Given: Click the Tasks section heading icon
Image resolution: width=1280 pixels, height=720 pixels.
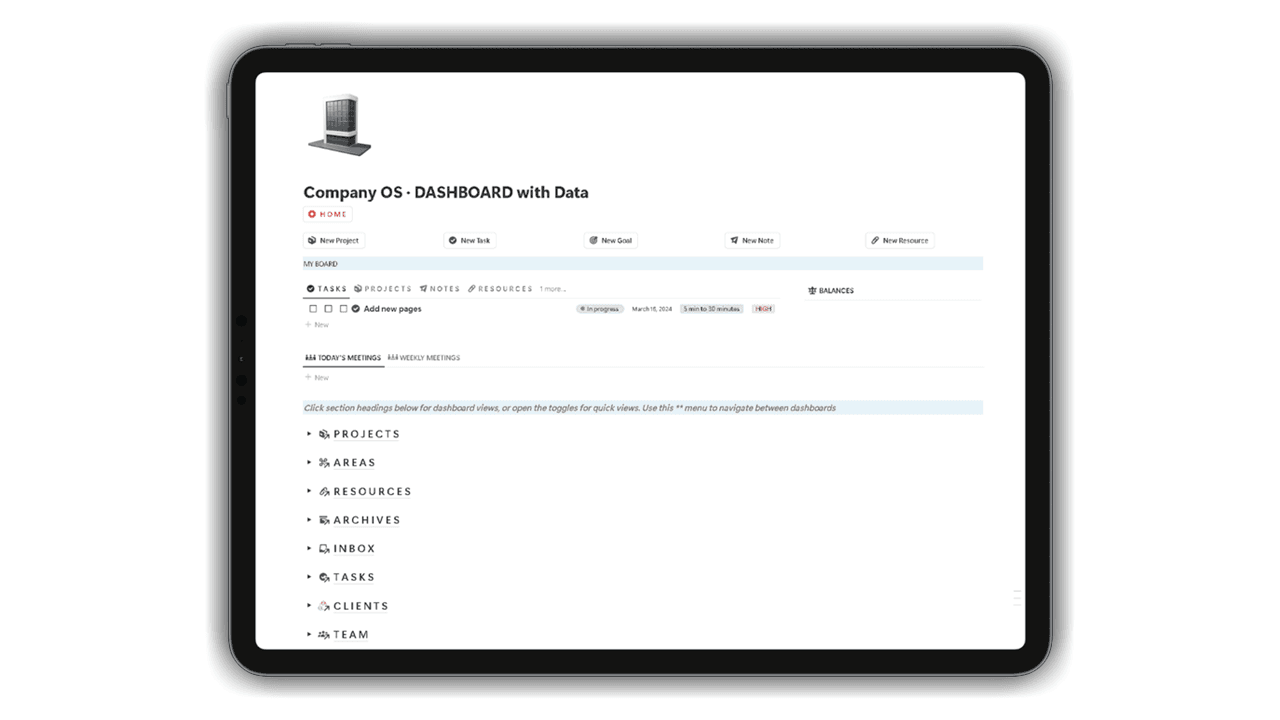Looking at the screenshot, I should click(x=324, y=577).
